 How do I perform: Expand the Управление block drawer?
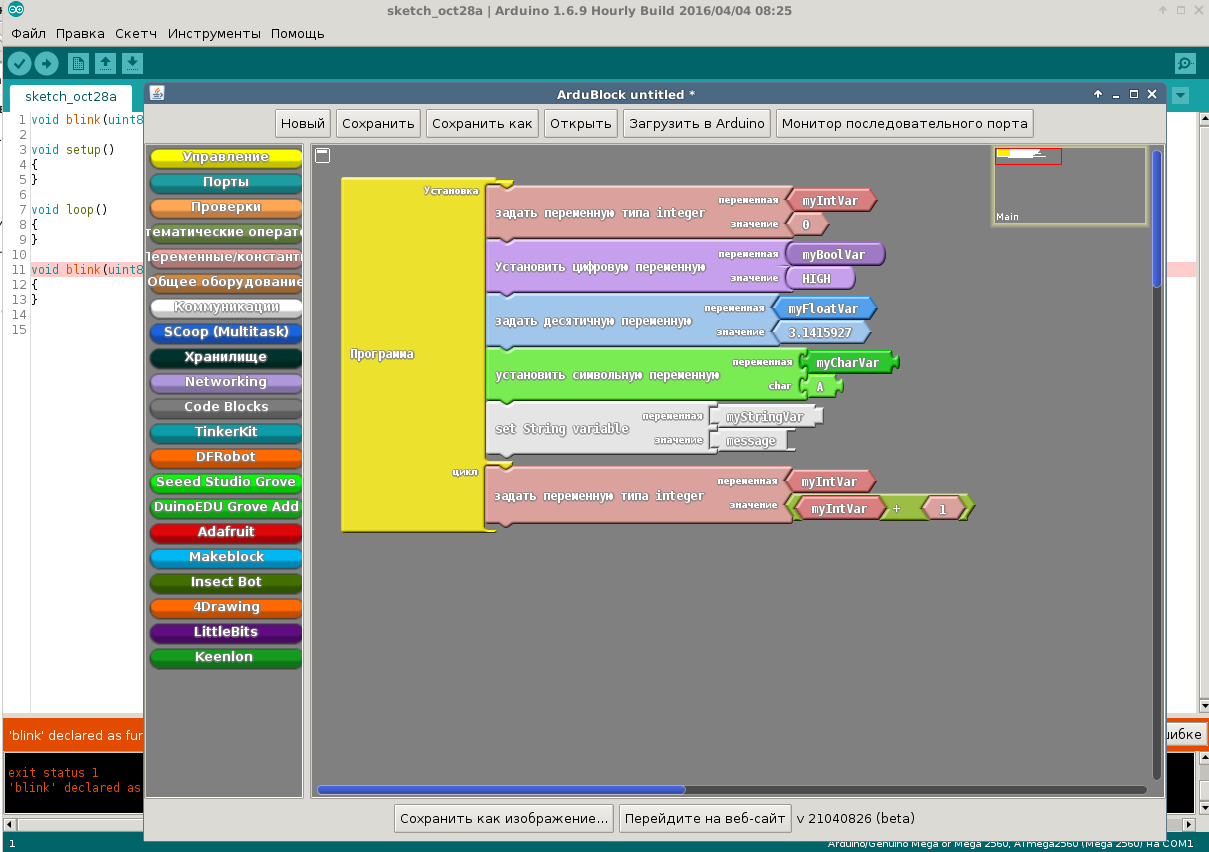pyautogui.click(x=226, y=158)
